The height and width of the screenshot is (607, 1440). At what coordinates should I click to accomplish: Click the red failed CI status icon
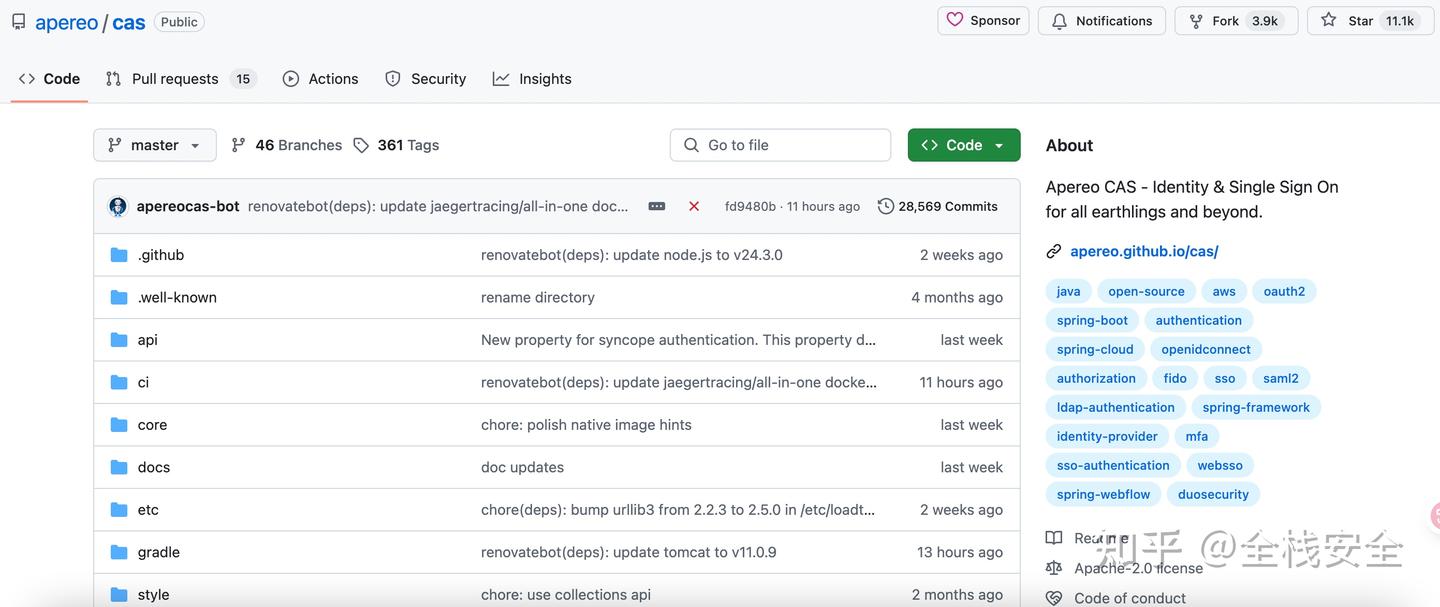tap(694, 206)
